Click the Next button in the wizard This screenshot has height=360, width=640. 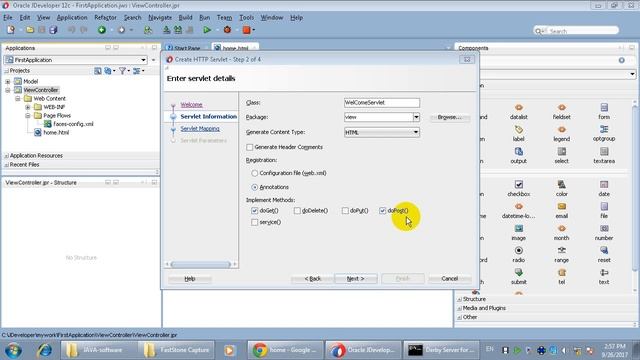click(x=356, y=279)
